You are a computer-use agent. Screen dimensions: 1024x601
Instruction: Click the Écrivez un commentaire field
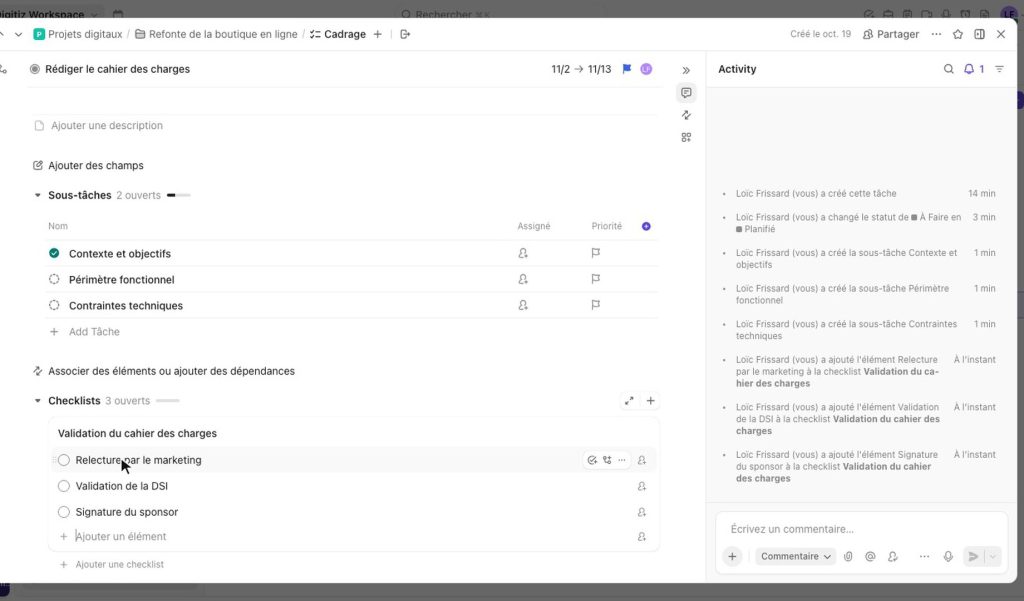coord(861,529)
